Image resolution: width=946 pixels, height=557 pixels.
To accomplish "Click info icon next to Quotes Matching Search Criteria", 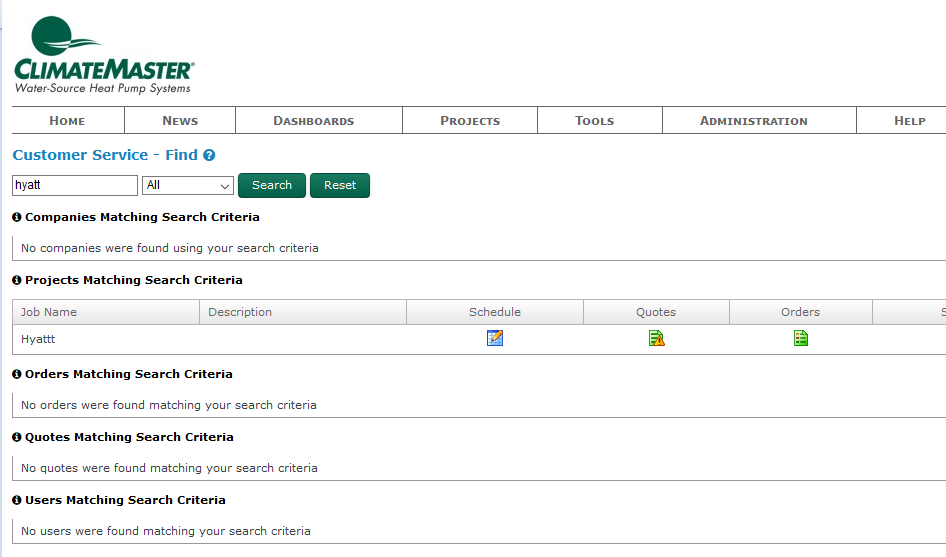I will pyautogui.click(x=17, y=437).
